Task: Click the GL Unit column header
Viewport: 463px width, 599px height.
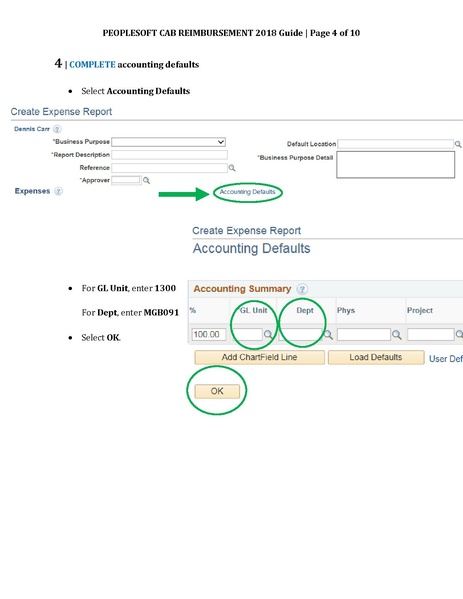Action: pyautogui.click(x=253, y=310)
